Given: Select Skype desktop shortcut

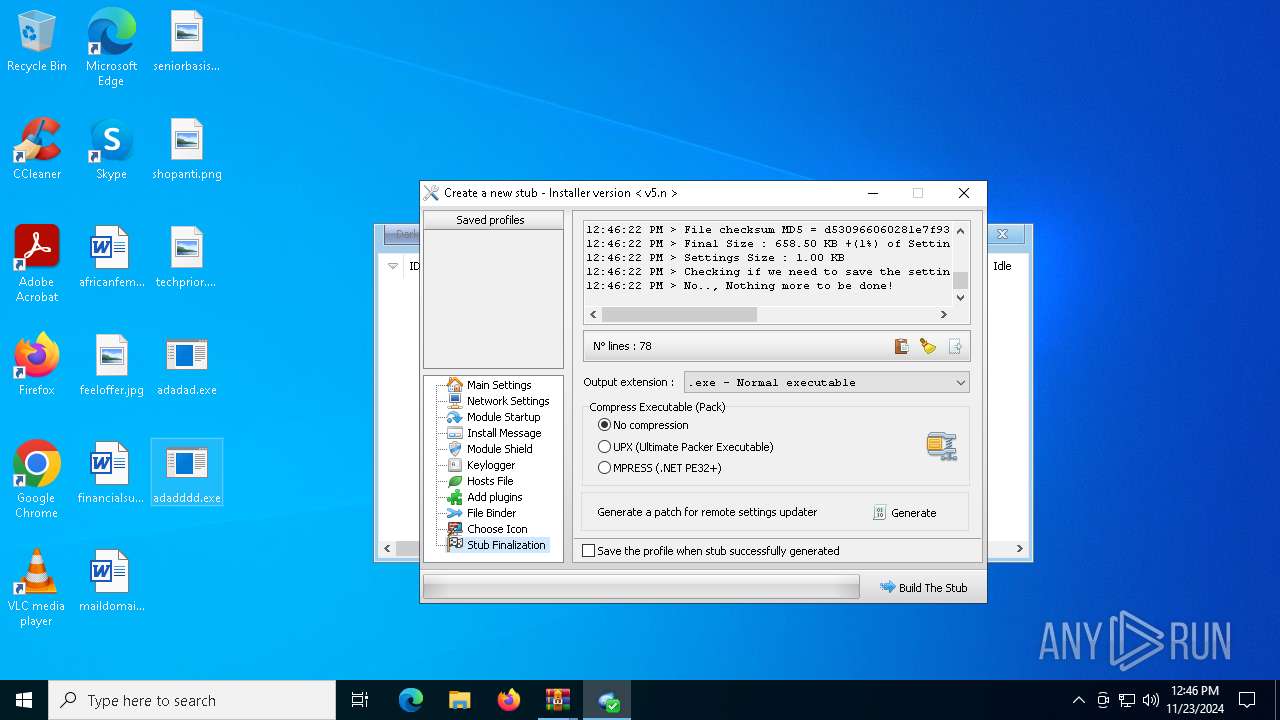Looking at the screenshot, I should (x=111, y=149).
